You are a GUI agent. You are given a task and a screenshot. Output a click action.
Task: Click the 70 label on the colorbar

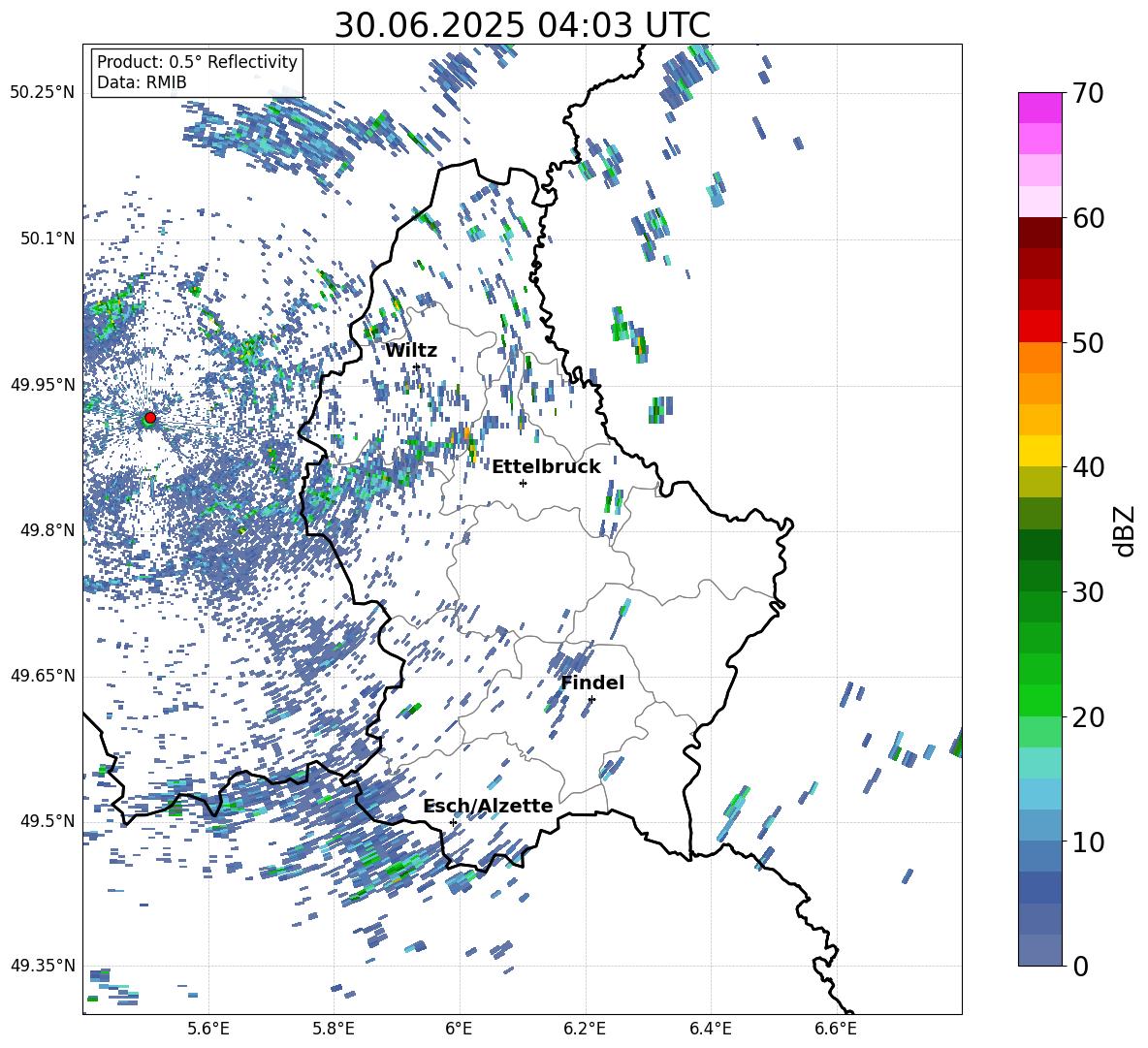click(1088, 94)
